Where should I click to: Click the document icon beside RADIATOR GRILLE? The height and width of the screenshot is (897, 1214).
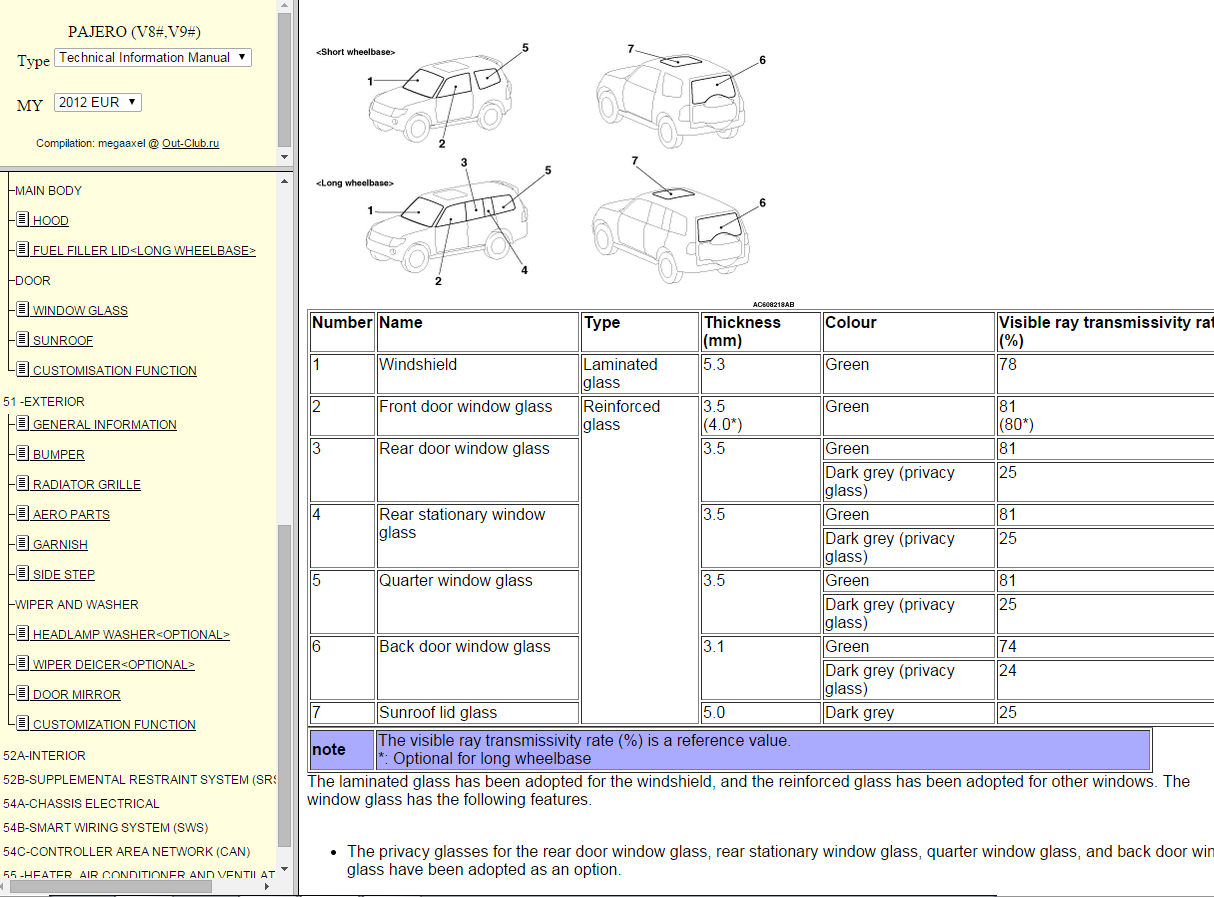[x=22, y=484]
